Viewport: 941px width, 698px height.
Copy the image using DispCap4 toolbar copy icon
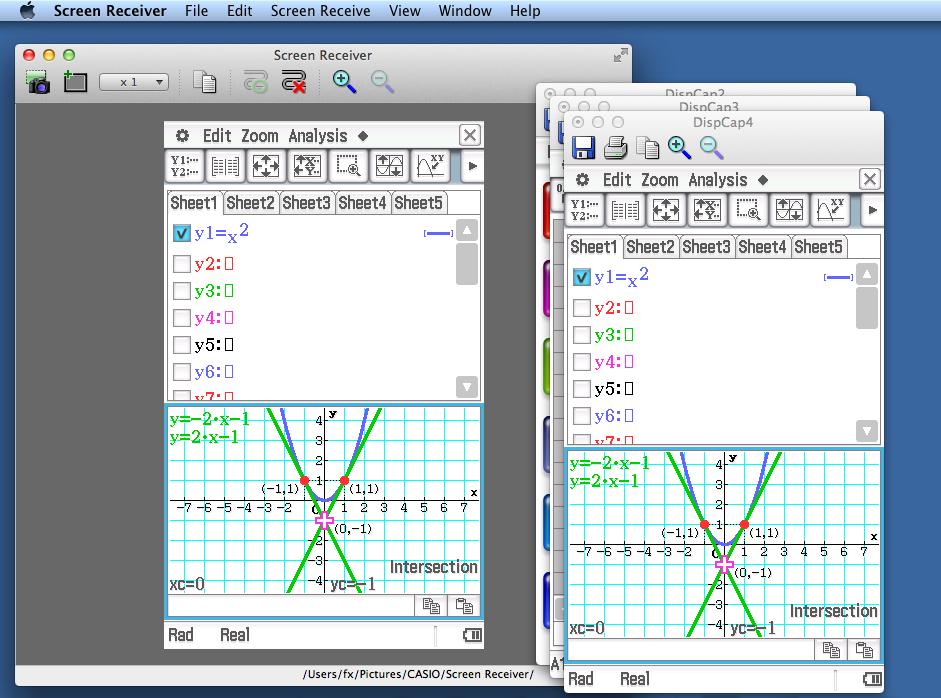[x=648, y=148]
